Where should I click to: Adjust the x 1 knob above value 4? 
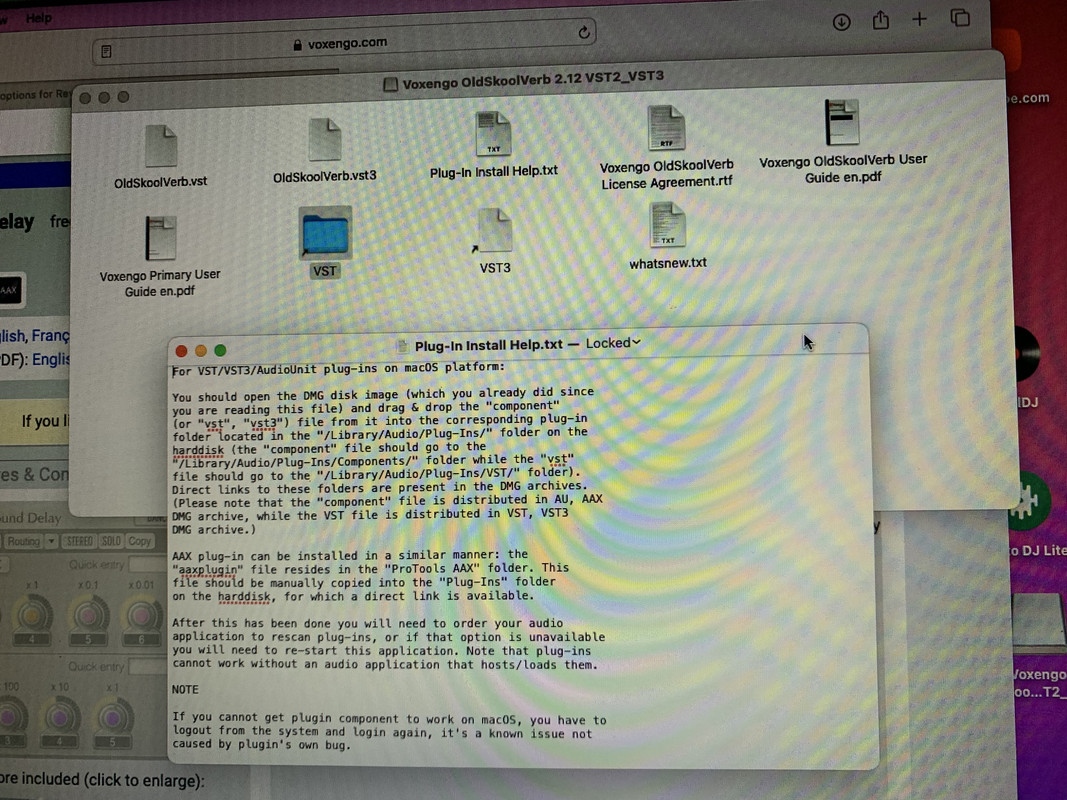[x=31, y=614]
